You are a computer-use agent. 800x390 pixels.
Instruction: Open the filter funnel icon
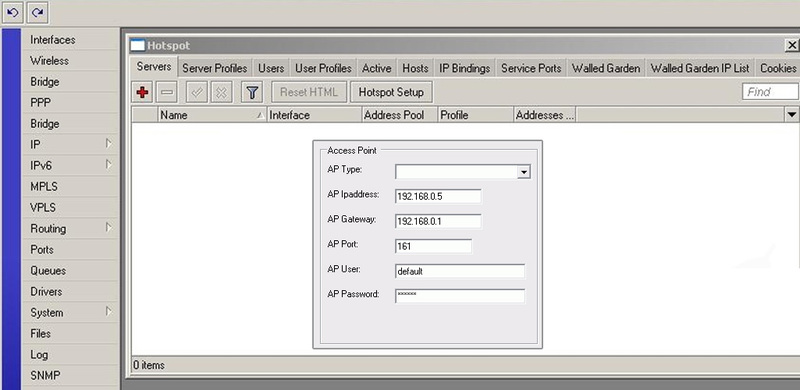pyautogui.click(x=252, y=92)
